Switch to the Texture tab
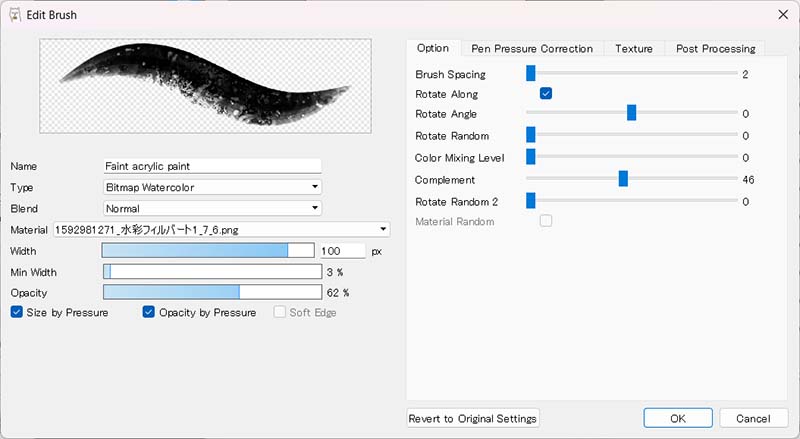The height and width of the screenshot is (439, 800). [x=634, y=48]
